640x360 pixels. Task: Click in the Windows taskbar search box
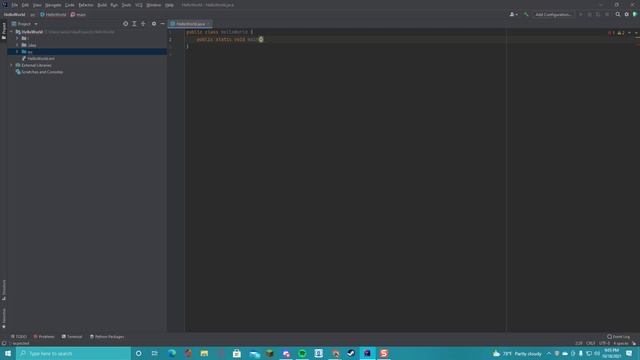[x=73, y=353]
